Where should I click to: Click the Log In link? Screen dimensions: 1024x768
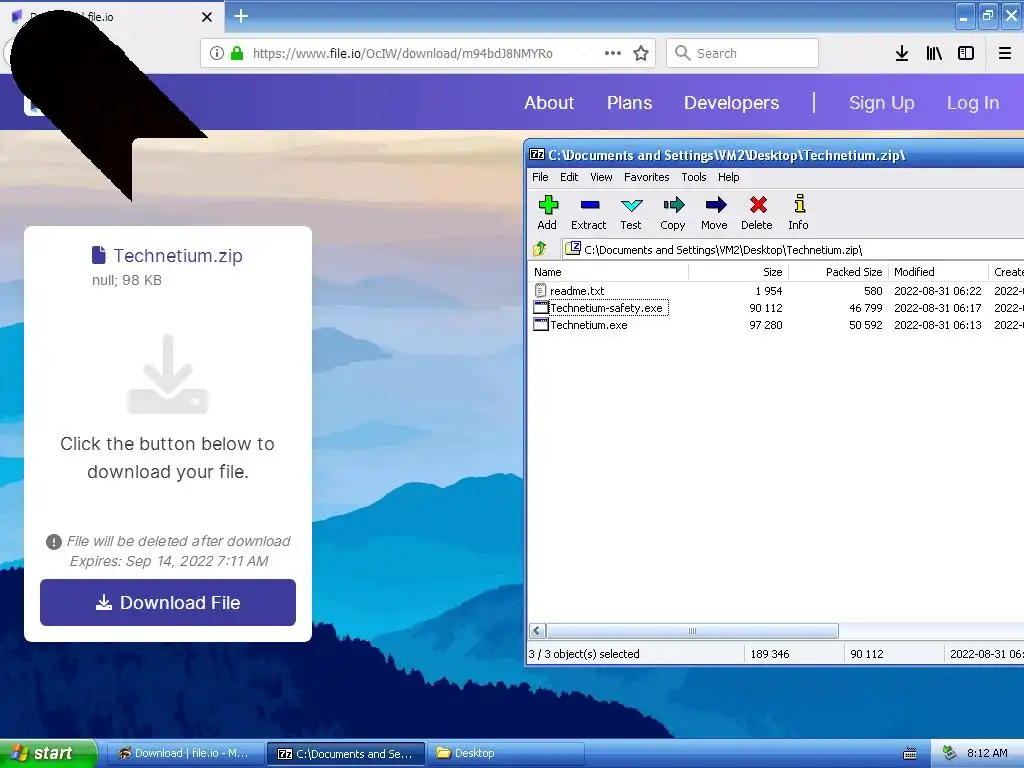[x=973, y=103]
